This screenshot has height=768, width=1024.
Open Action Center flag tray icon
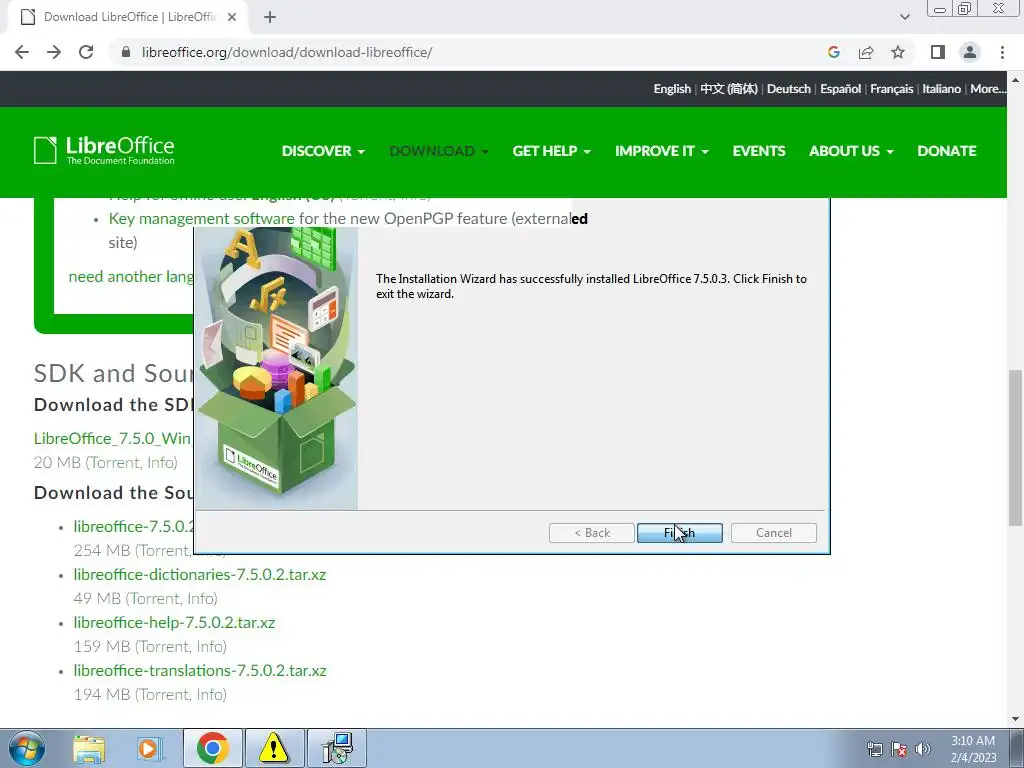pyautogui.click(x=899, y=749)
